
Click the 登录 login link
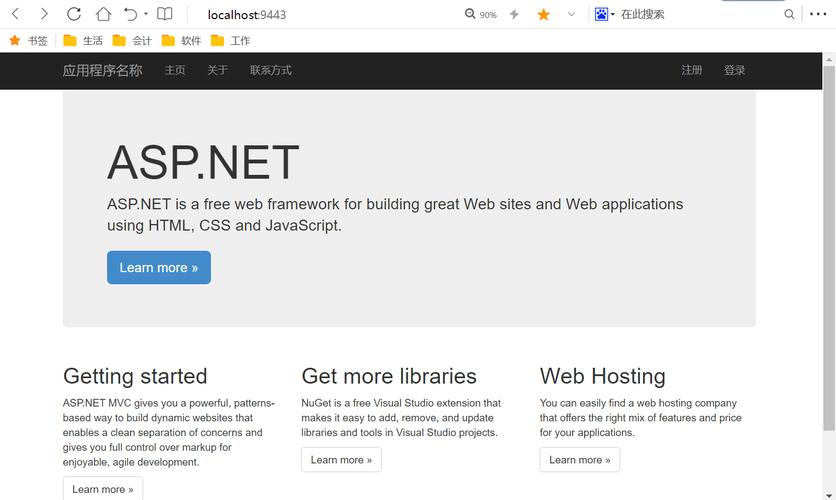click(735, 70)
